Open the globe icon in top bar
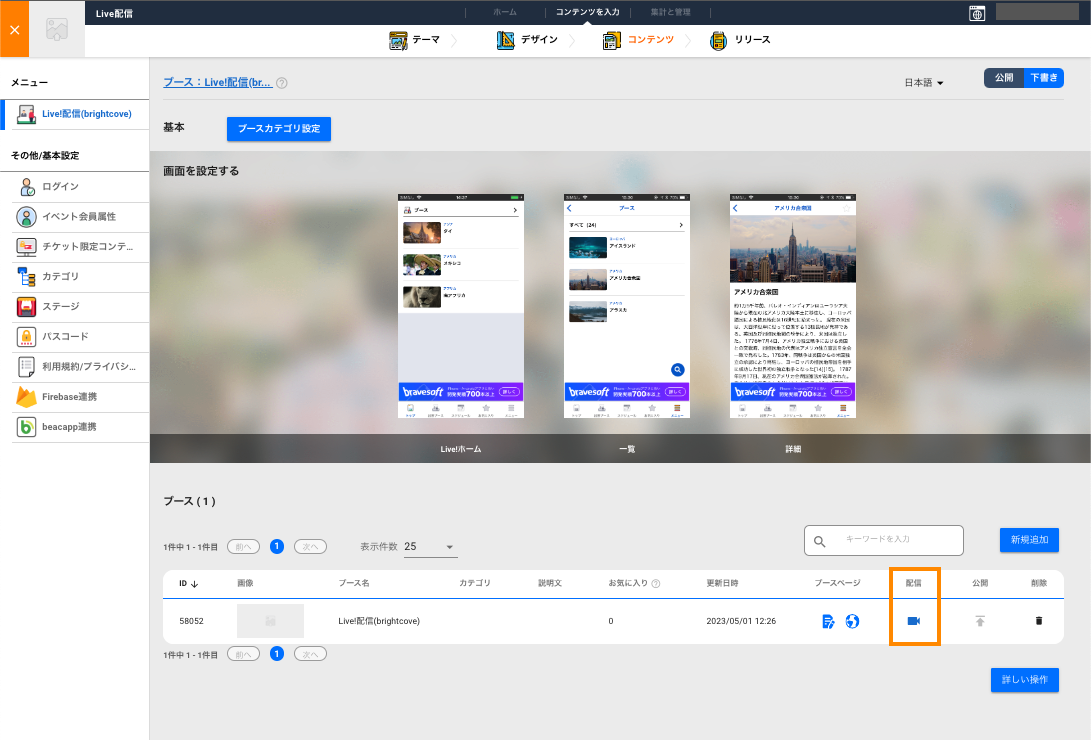Image resolution: width=1091 pixels, height=740 pixels. click(977, 13)
